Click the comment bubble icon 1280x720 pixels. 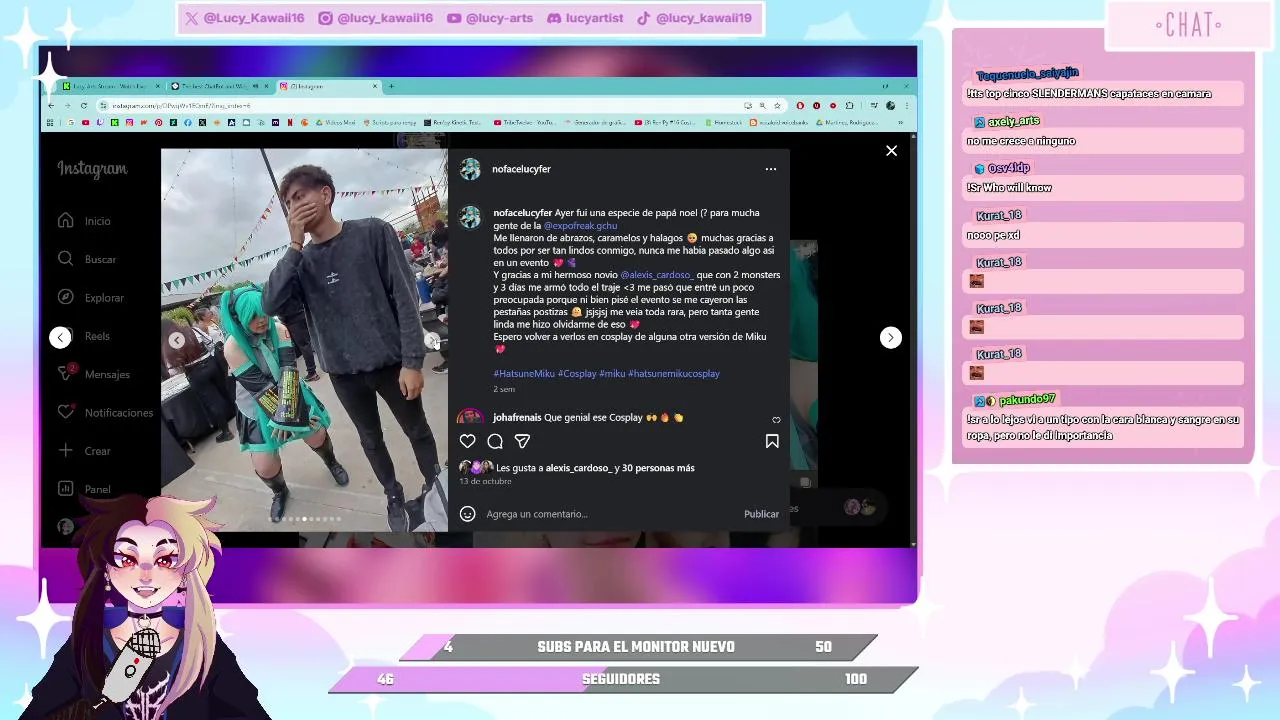(x=495, y=441)
